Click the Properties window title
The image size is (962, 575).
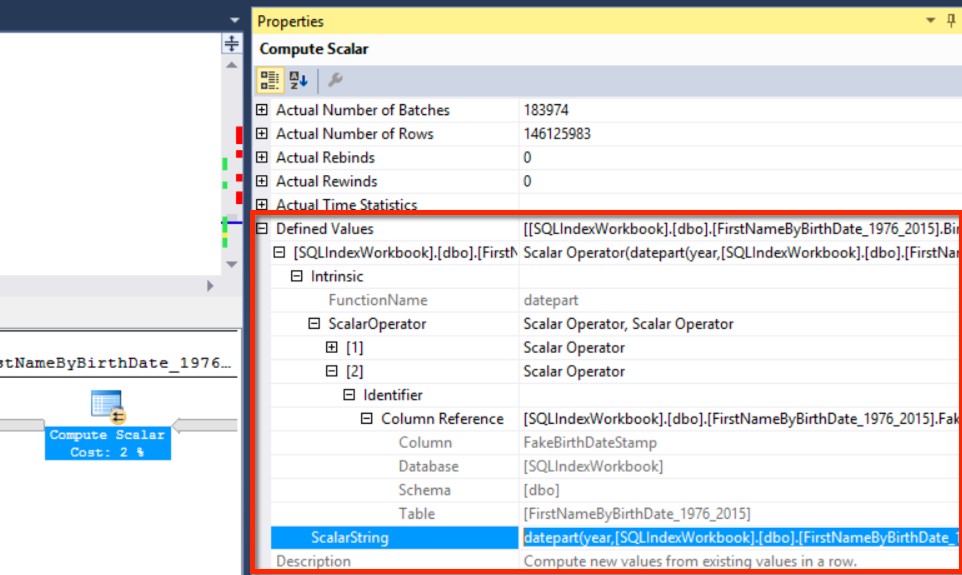[290, 21]
